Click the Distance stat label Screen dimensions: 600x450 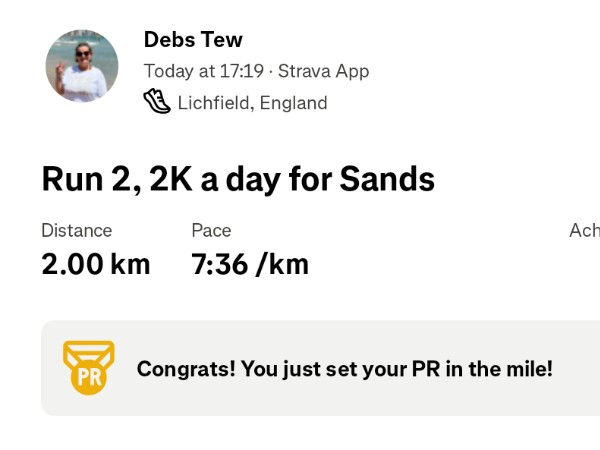coord(76,230)
